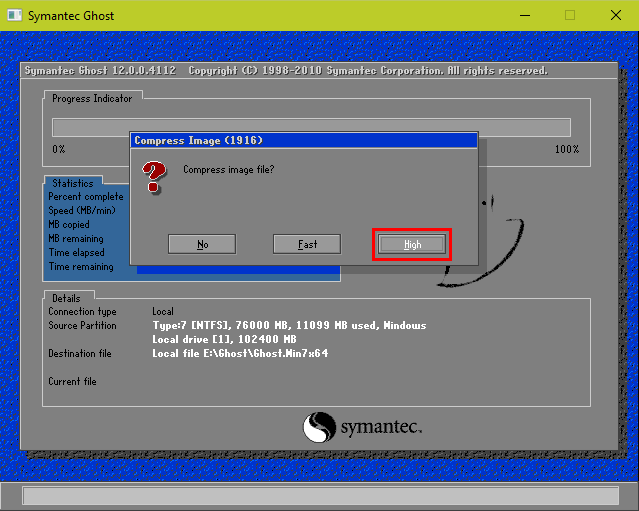Click the 'Local file E:\Ghost\Ghost.Win7x64' path
639x511 pixels.
click(240, 354)
